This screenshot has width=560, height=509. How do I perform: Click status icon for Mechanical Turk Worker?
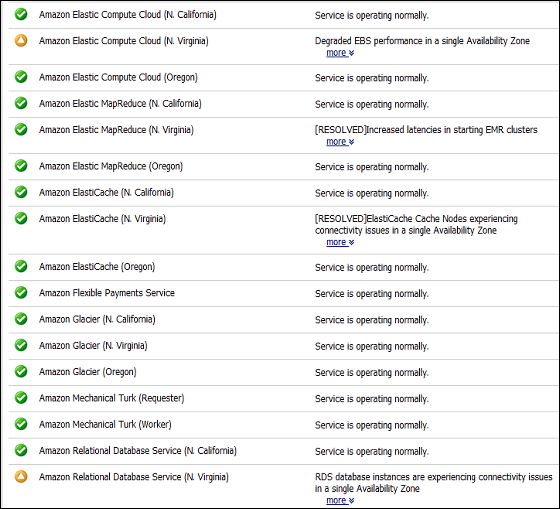pyautogui.click(x=21, y=424)
